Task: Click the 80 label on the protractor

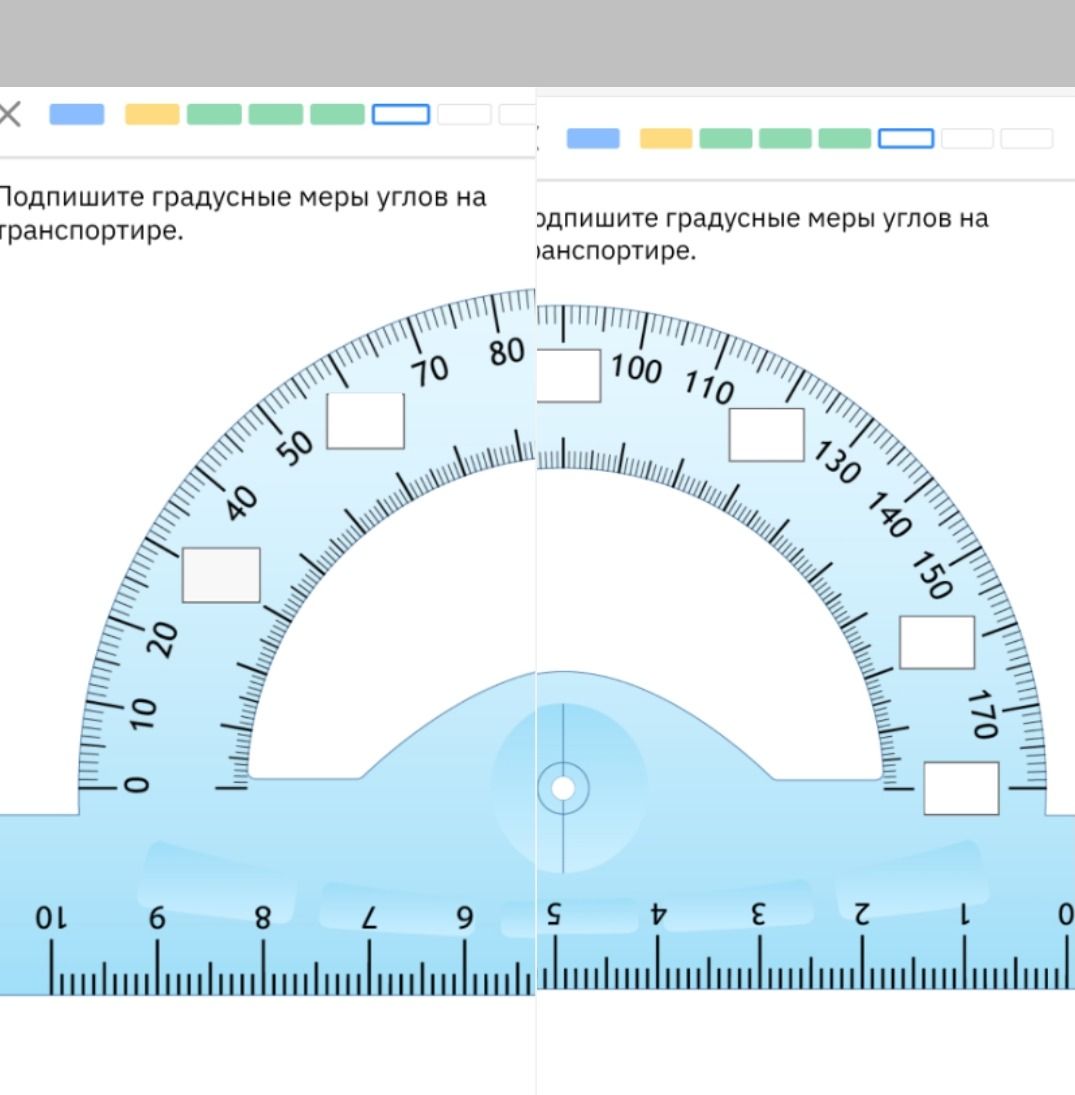Action: tap(506, 351)
